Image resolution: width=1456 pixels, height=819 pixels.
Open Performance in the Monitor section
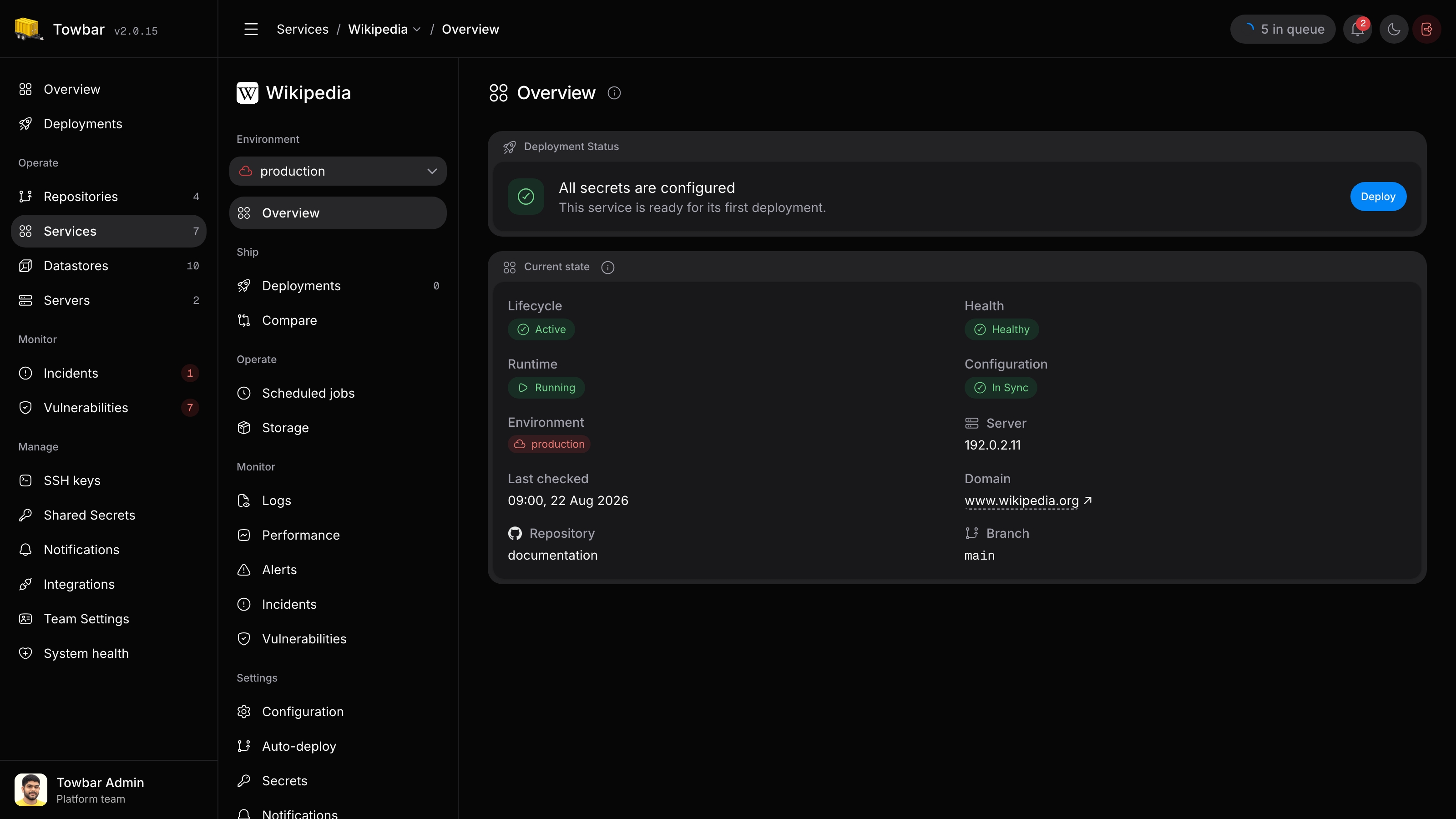[338, 535]
